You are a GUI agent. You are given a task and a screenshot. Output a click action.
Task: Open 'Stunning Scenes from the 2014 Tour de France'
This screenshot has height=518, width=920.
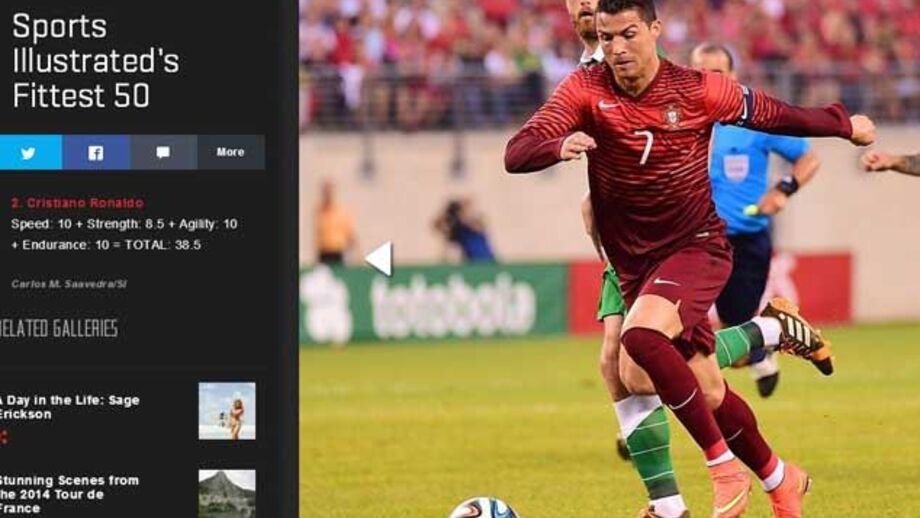pos(69,494)
